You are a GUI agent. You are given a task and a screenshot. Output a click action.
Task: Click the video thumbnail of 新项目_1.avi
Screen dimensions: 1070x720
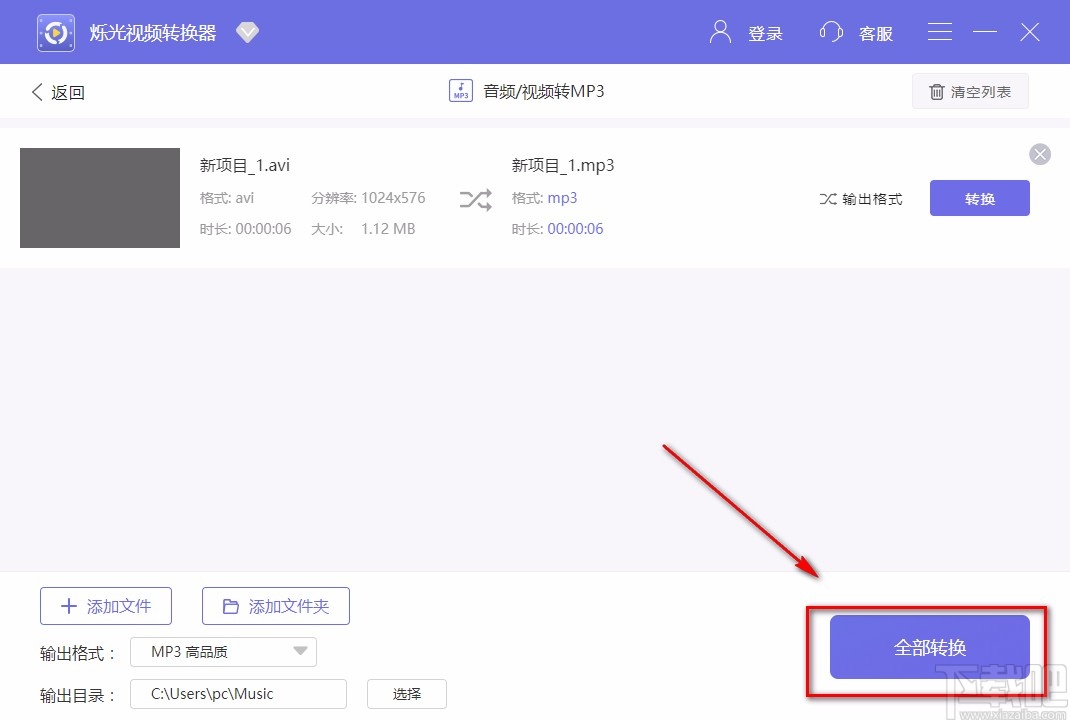pos(99,197)
